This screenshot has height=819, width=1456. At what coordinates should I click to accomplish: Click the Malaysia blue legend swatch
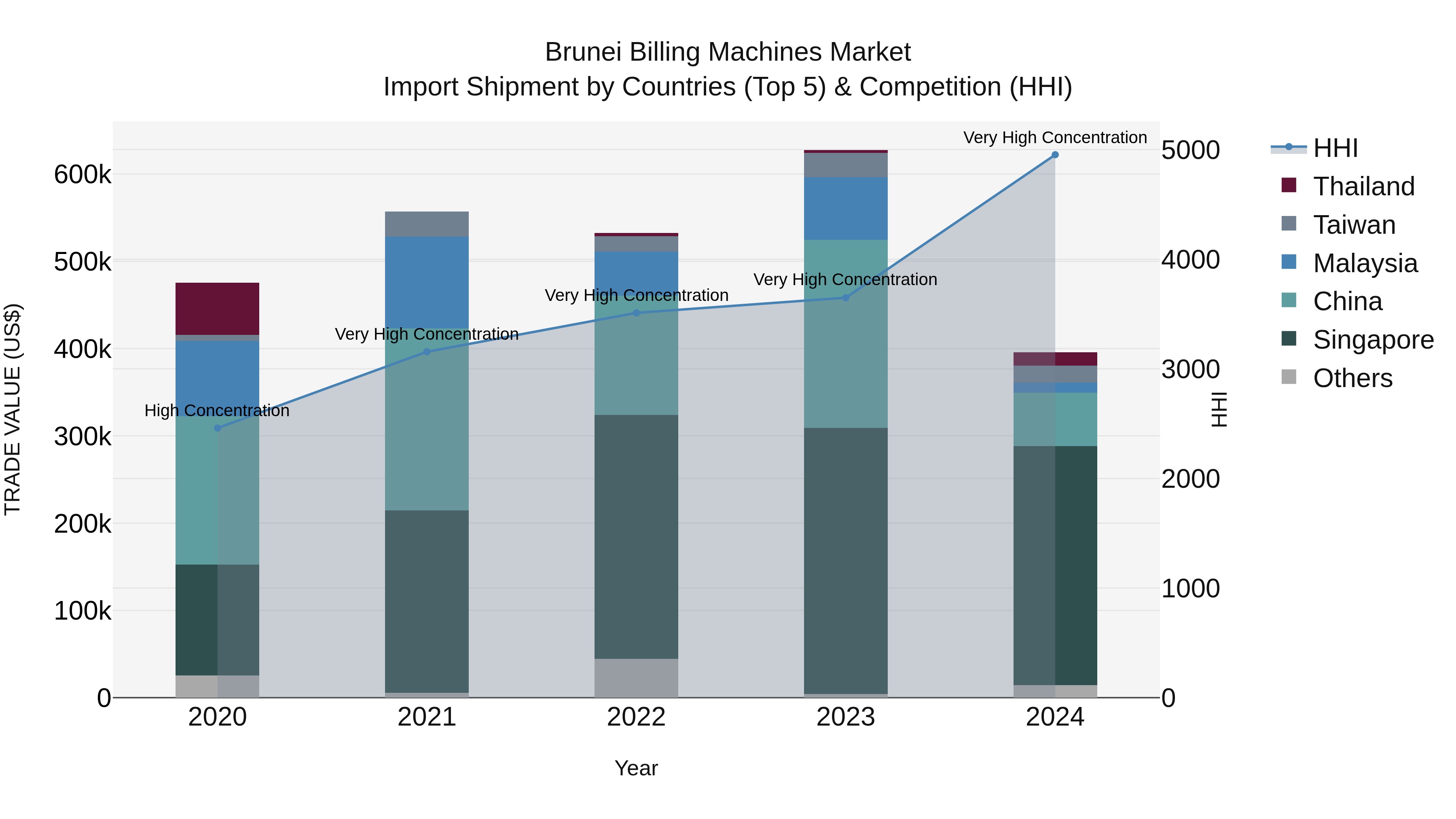1289,262
